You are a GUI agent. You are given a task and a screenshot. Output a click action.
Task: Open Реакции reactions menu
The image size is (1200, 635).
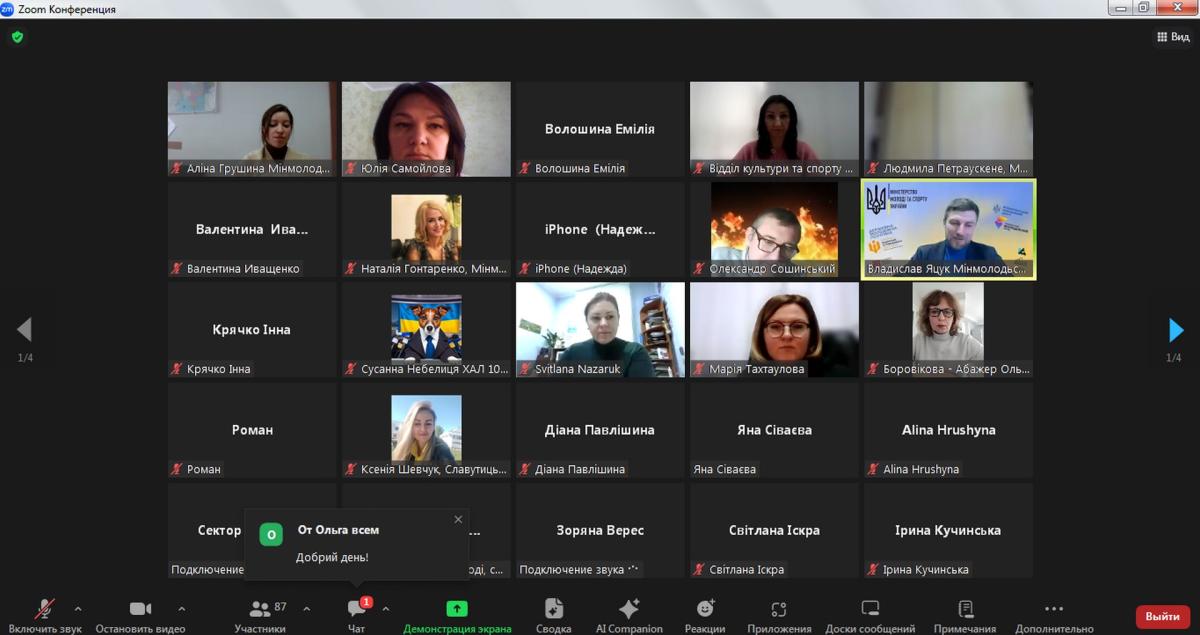click(x=705, y=615)
